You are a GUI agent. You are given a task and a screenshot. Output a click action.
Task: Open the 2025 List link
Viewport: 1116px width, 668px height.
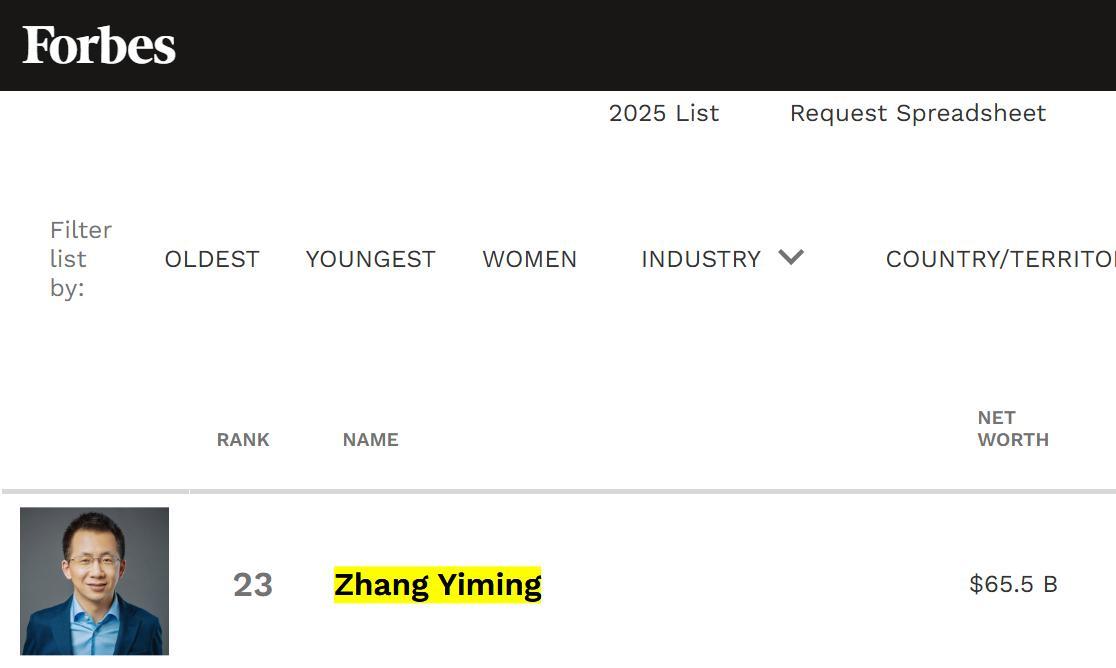663,113
